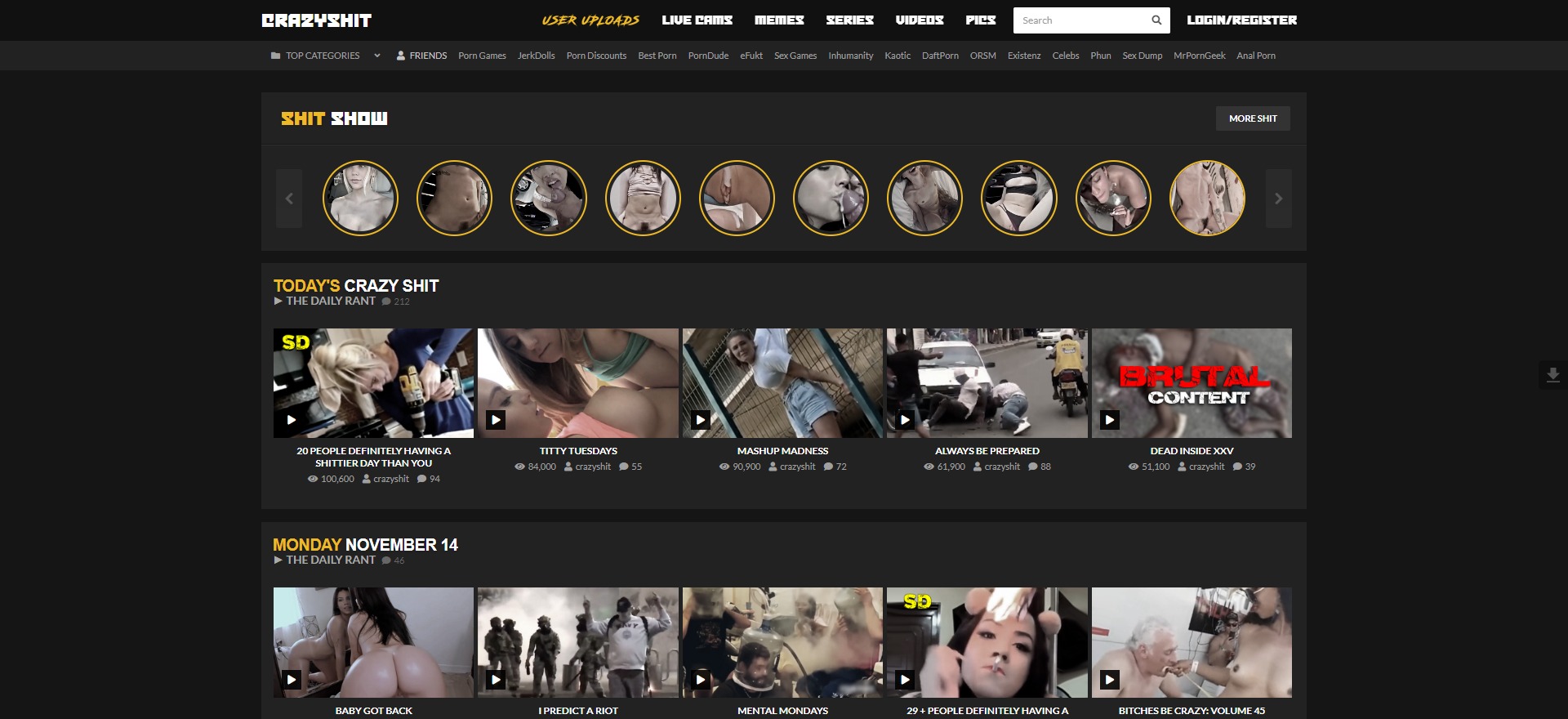
Task: Click comment bubble icon showing 212
Action: coord(386,301)
